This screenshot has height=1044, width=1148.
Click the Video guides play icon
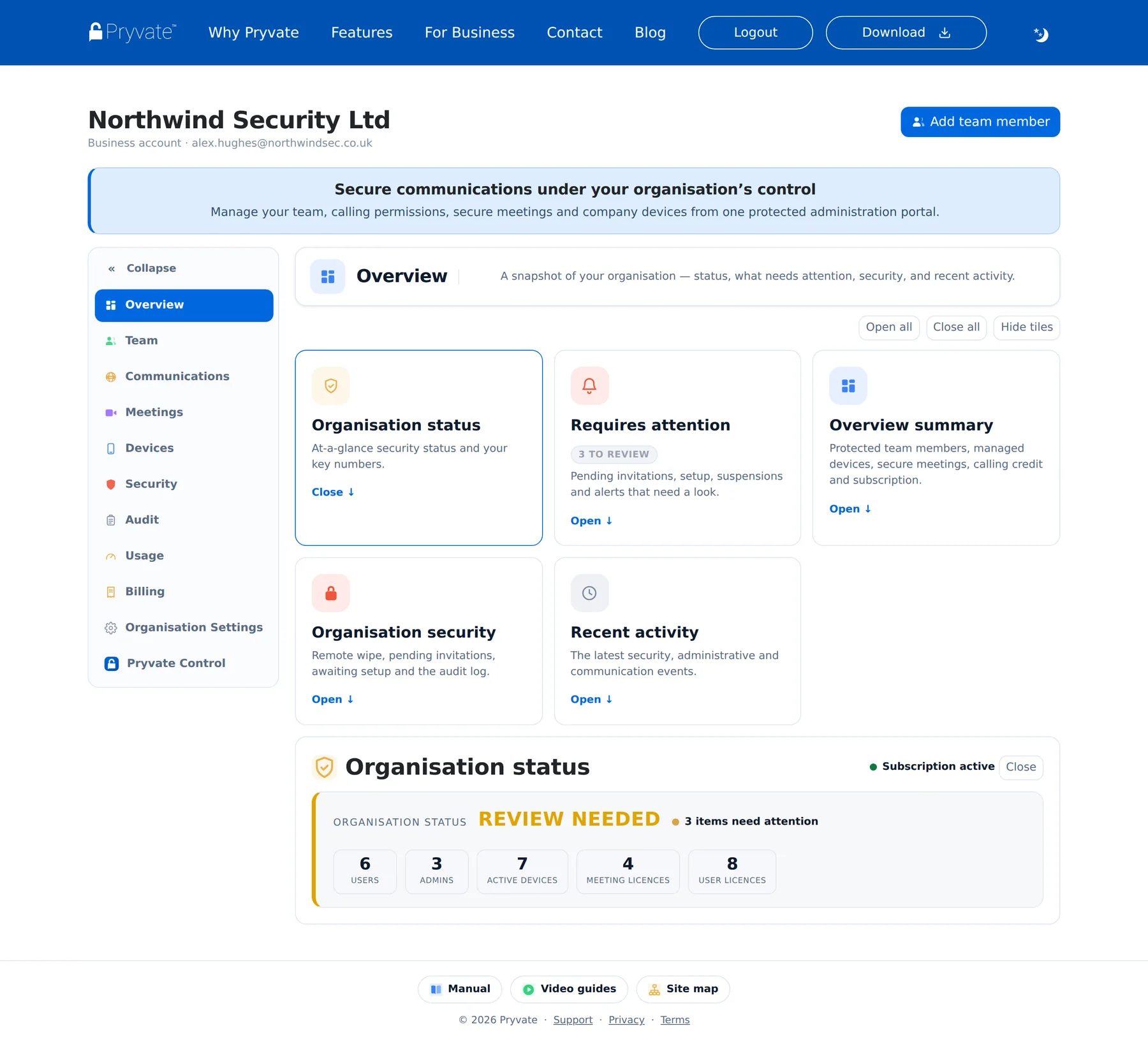coord(529,989)
